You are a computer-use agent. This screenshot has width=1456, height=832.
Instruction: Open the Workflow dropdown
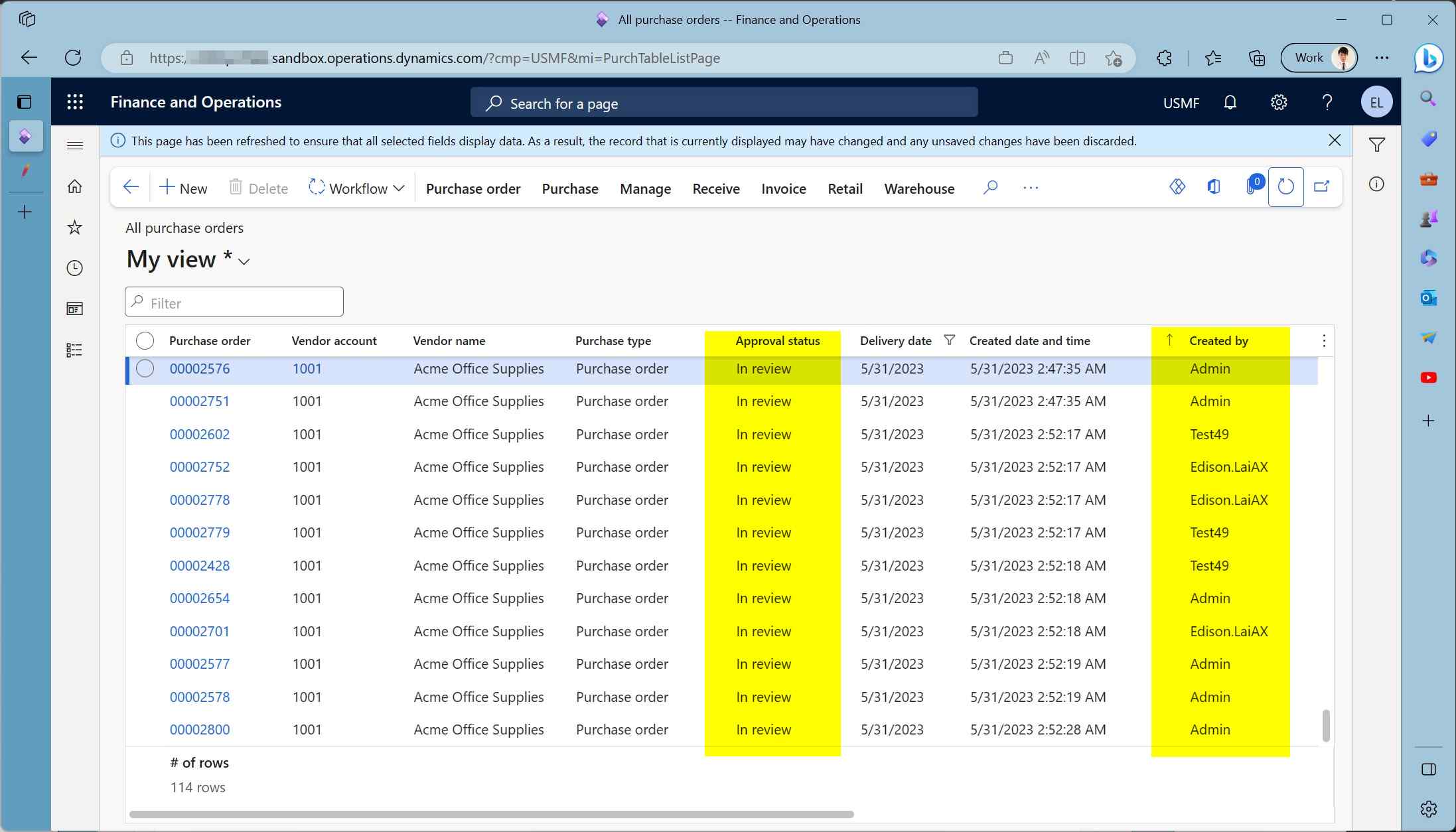click(x=356, y=188)
